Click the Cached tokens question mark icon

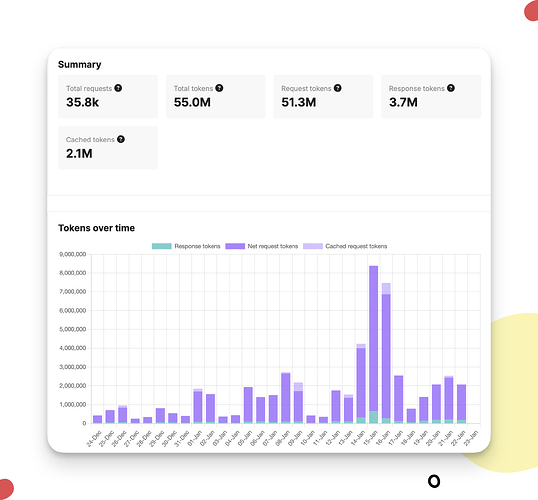point(121,139)
